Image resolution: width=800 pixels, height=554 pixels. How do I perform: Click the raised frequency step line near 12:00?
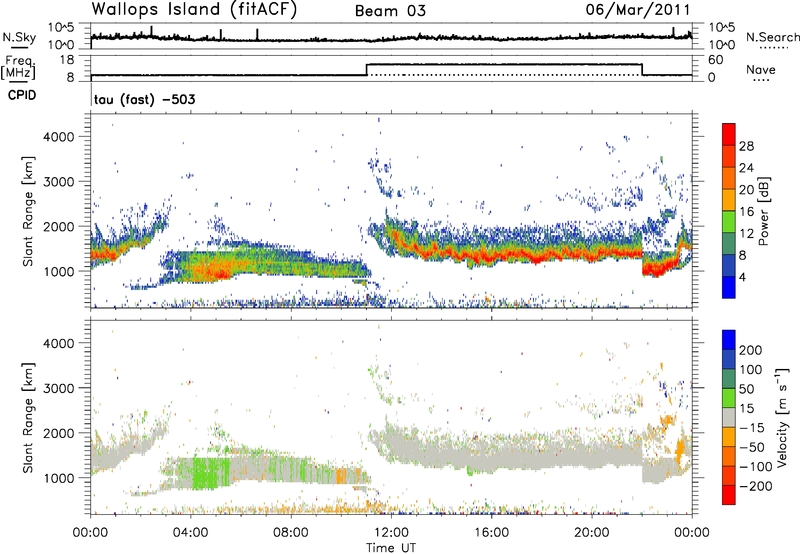pos(504,64)
